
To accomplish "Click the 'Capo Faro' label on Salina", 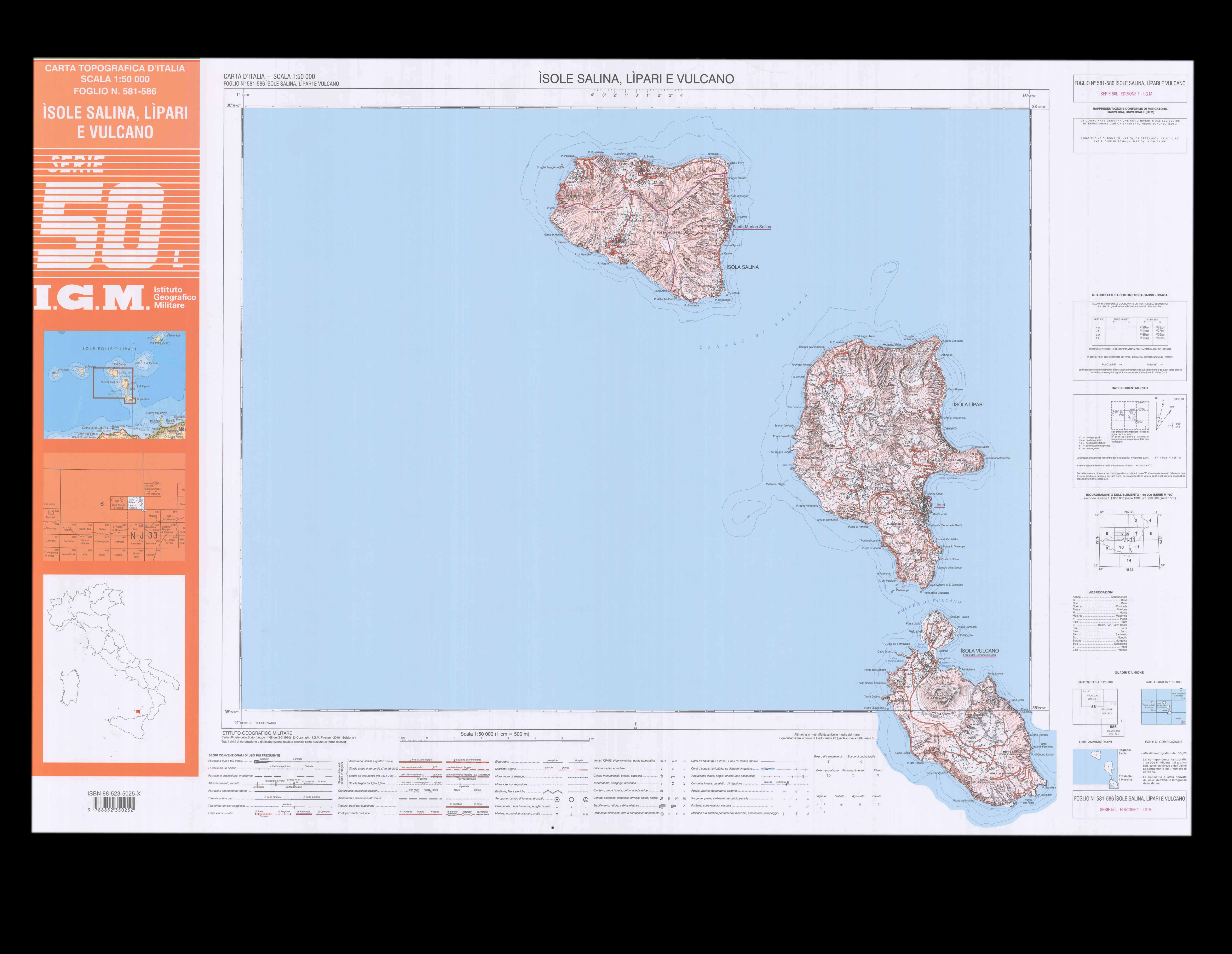I will 737,163.
